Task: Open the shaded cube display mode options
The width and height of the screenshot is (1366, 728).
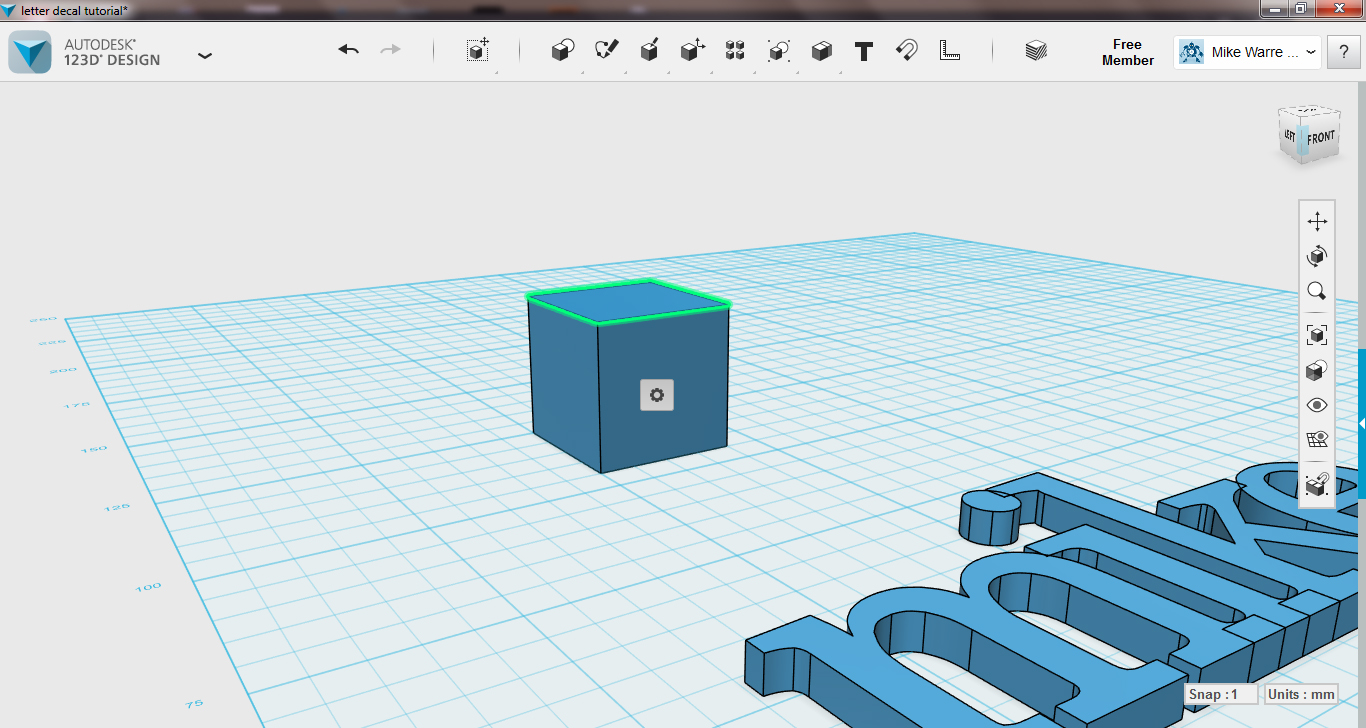Action: pyautogui.click(x=1317, y=370)
